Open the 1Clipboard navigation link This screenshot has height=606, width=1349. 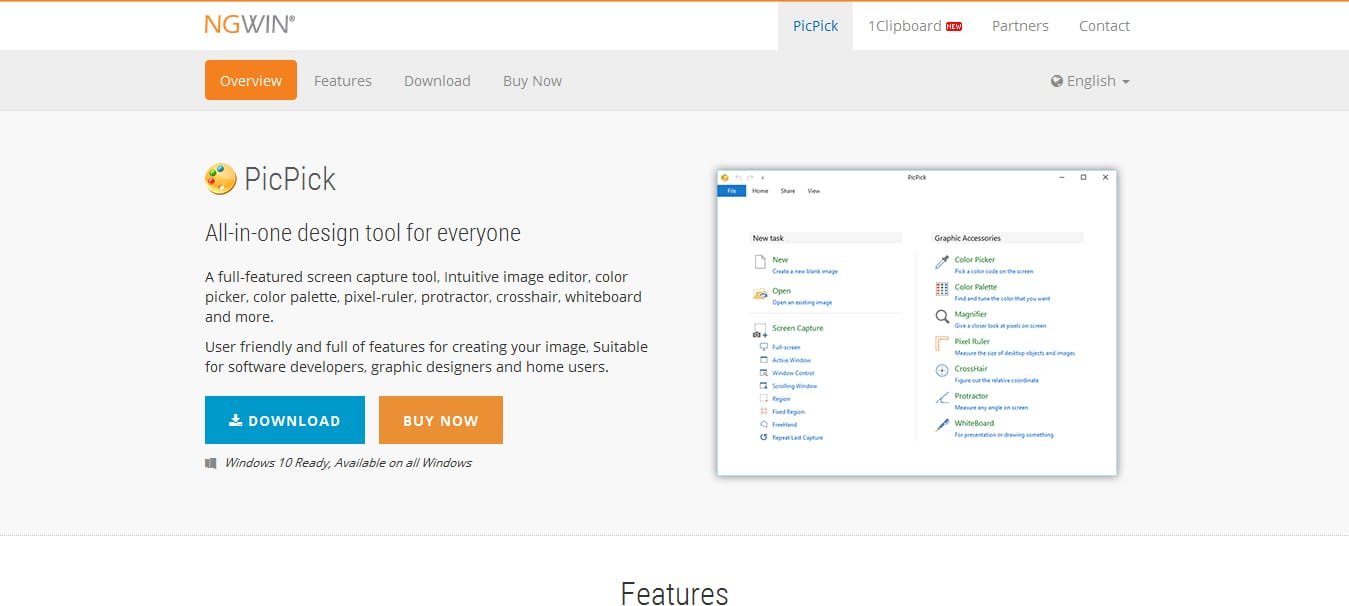[x=914, y=26]
